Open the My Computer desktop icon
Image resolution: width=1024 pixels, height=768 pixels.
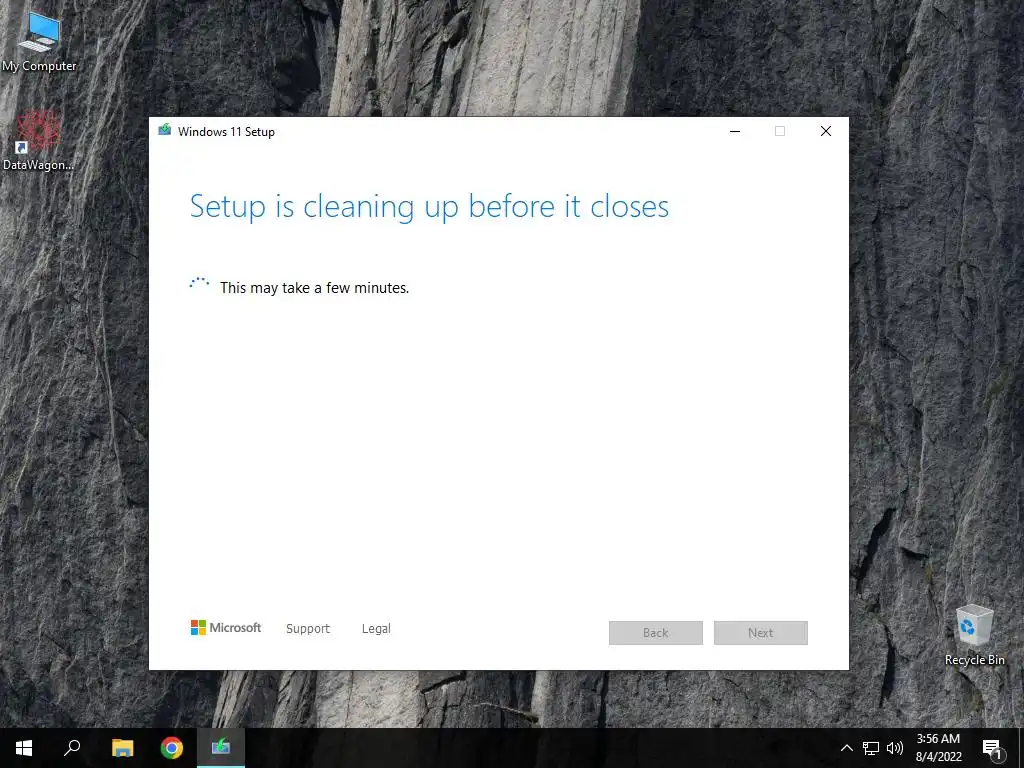(x=39, y=42)
